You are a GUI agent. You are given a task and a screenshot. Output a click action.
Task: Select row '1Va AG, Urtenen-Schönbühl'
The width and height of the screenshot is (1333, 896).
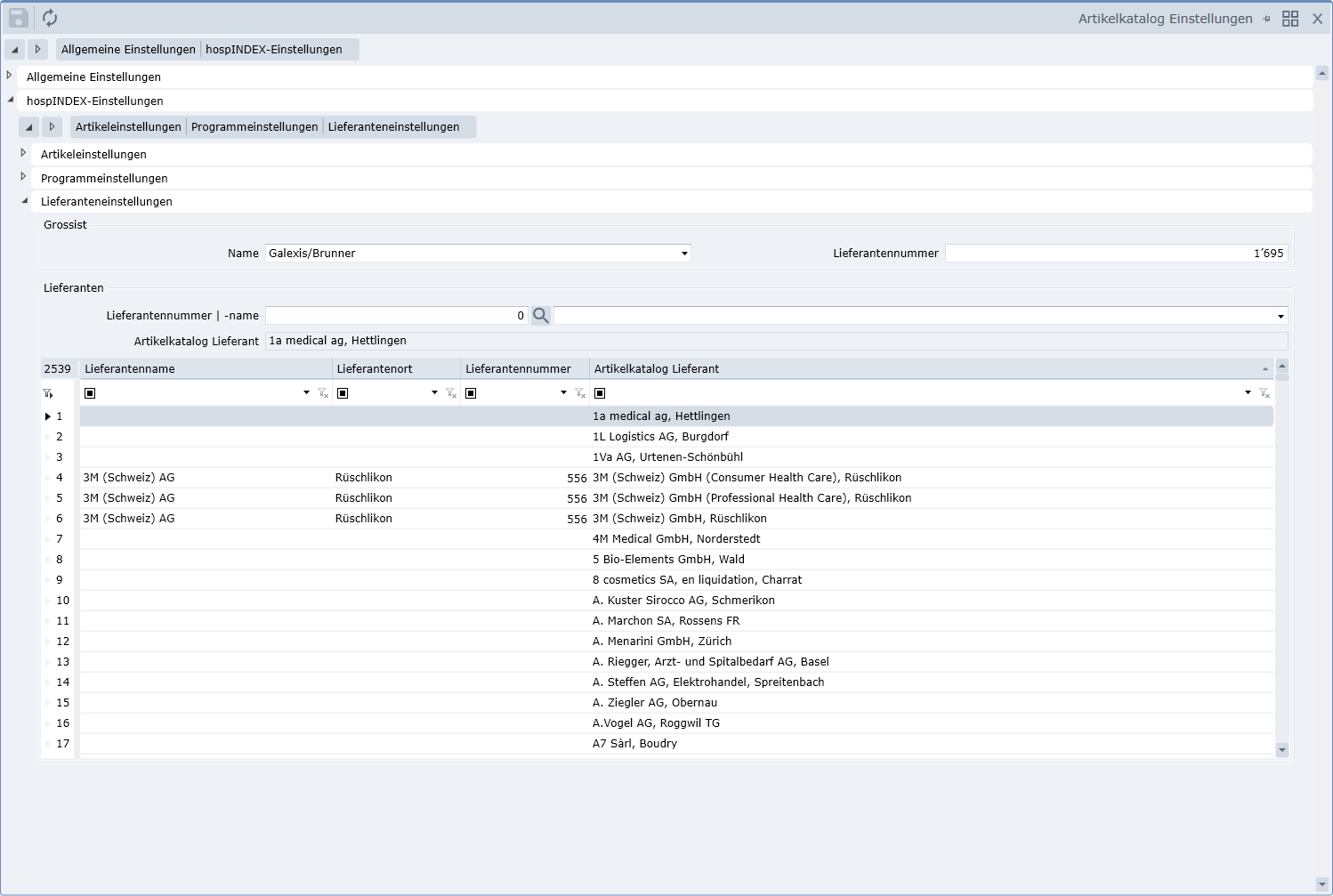click(x=676, y=457)
